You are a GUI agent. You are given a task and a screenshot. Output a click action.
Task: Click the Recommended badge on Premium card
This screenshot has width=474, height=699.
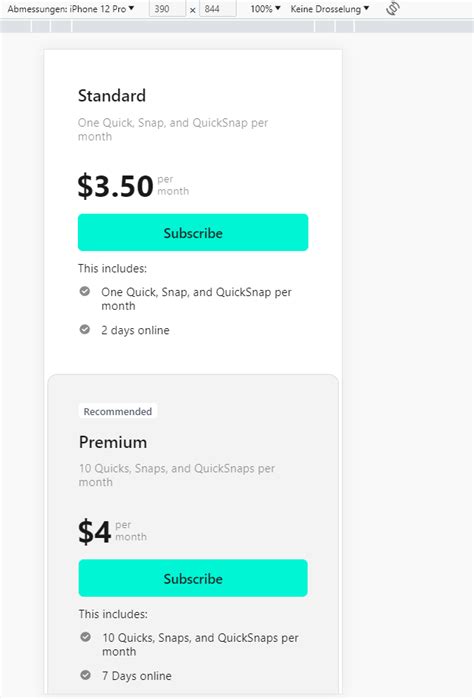tap(118, 411)
